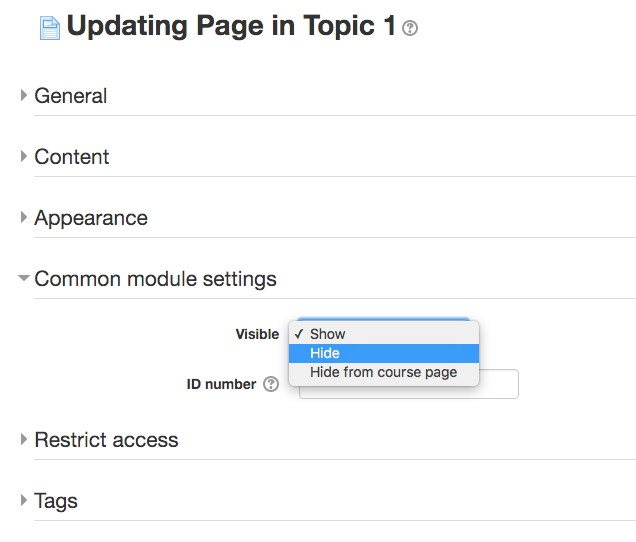Expand the Appearance section triangle

[24, 217]
